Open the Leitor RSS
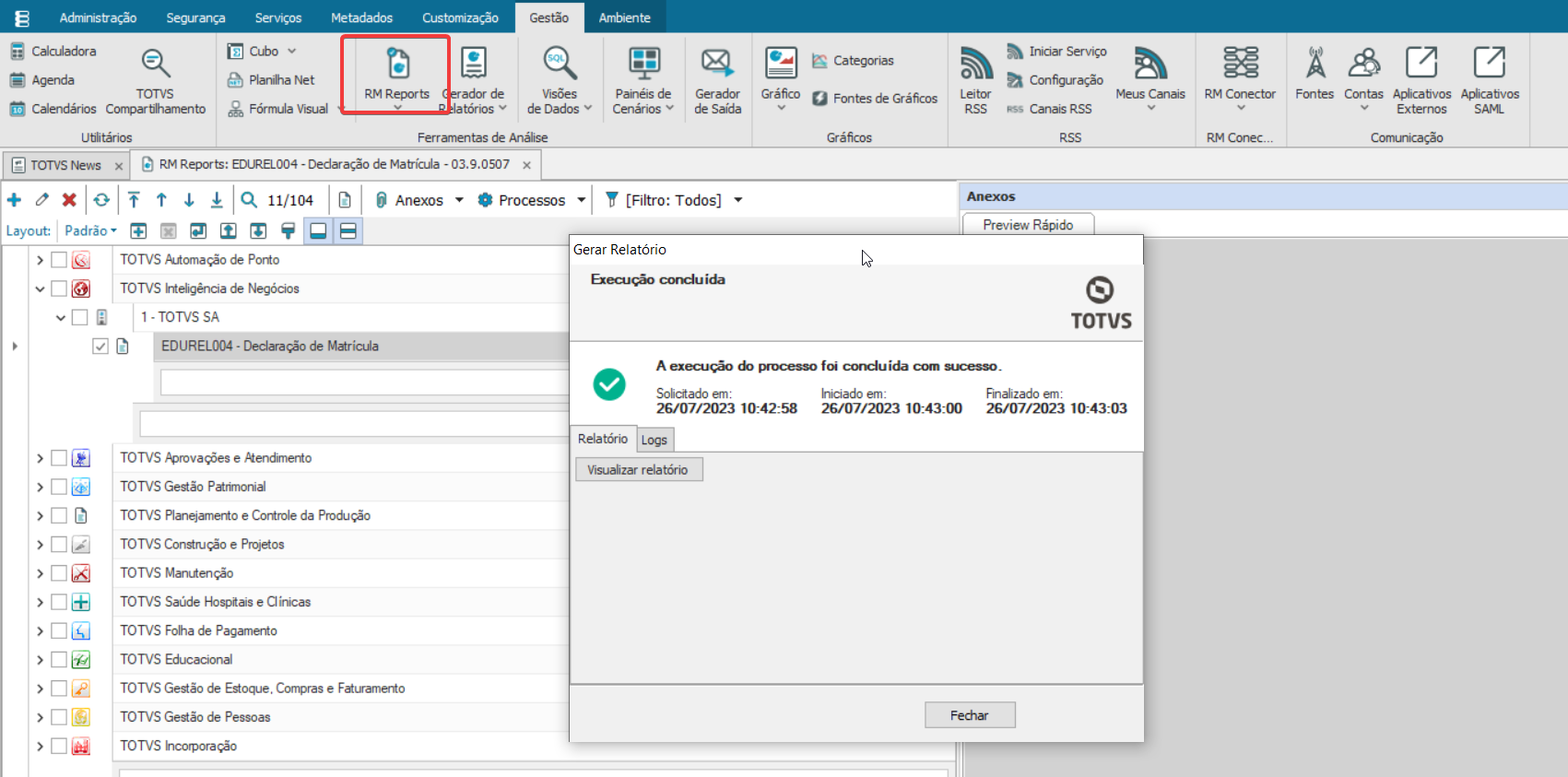 coord(975,81)
